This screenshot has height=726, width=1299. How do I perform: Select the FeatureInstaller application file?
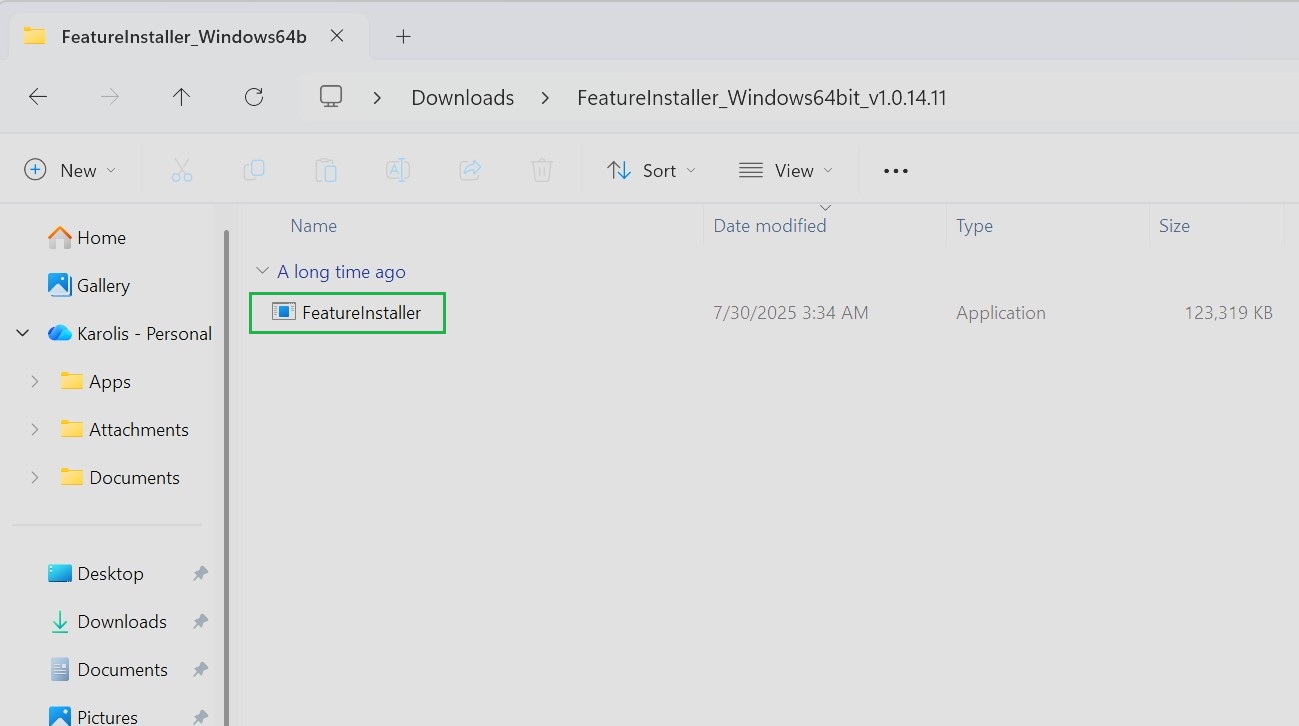[x=360, y=313]
